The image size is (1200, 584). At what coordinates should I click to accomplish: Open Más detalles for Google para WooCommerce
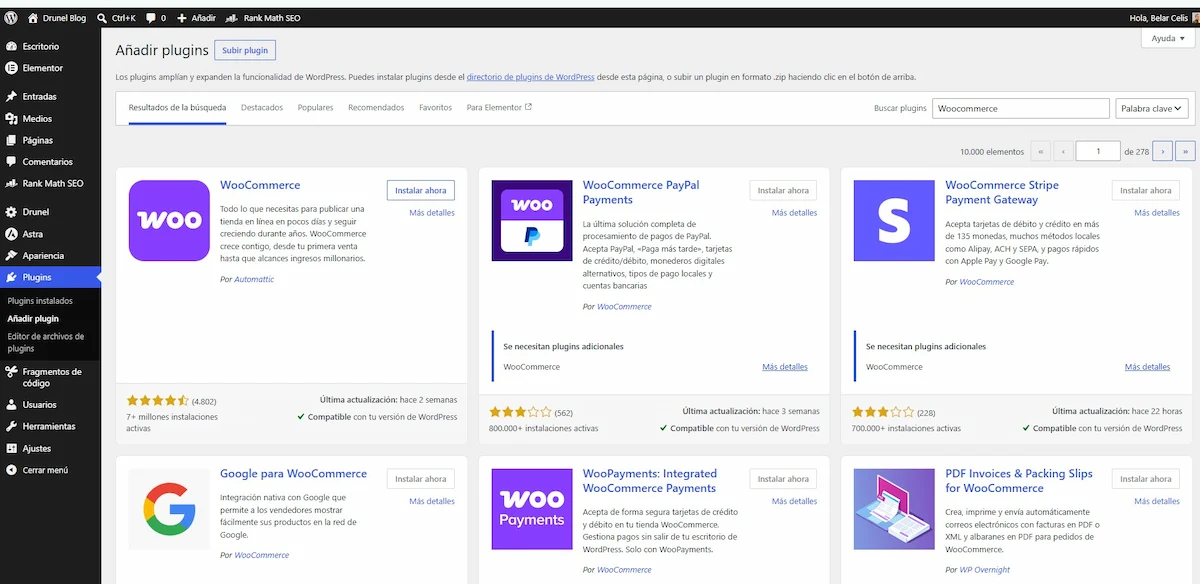432,502
